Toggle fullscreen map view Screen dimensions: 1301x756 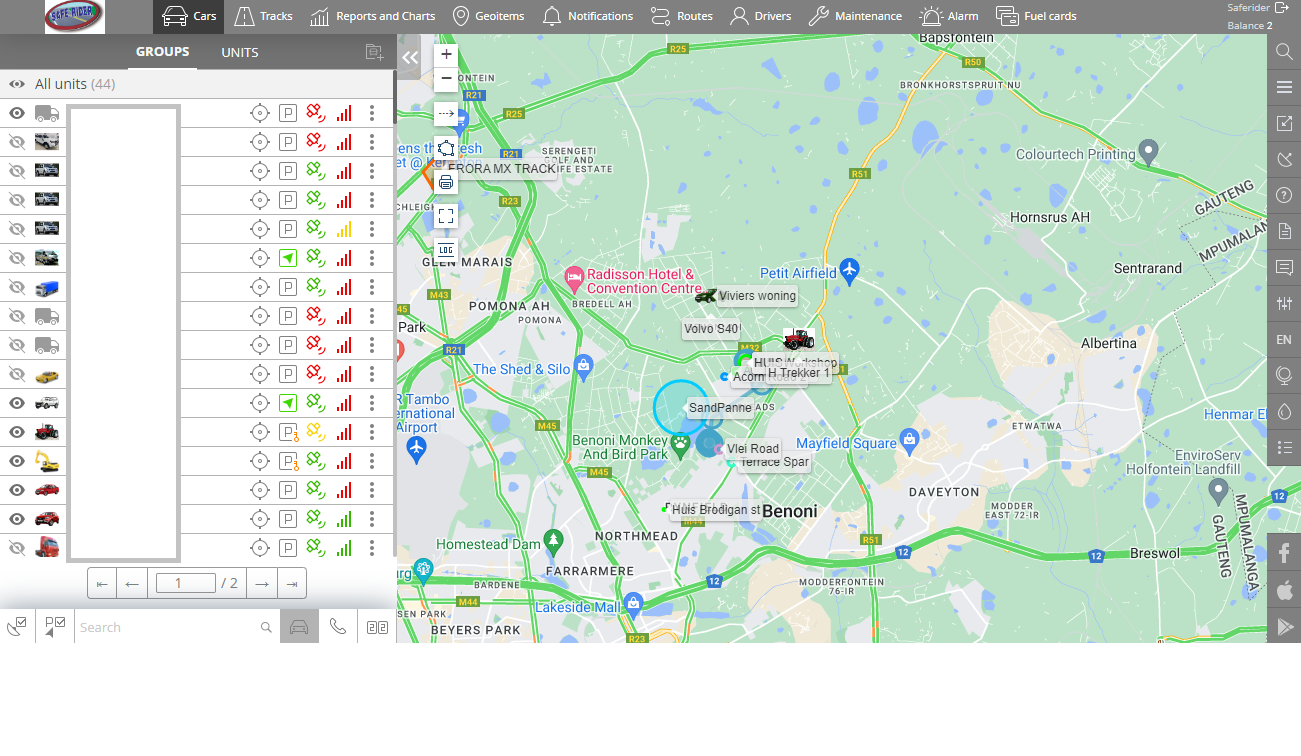pyautogui.click(x=446, y=215)
